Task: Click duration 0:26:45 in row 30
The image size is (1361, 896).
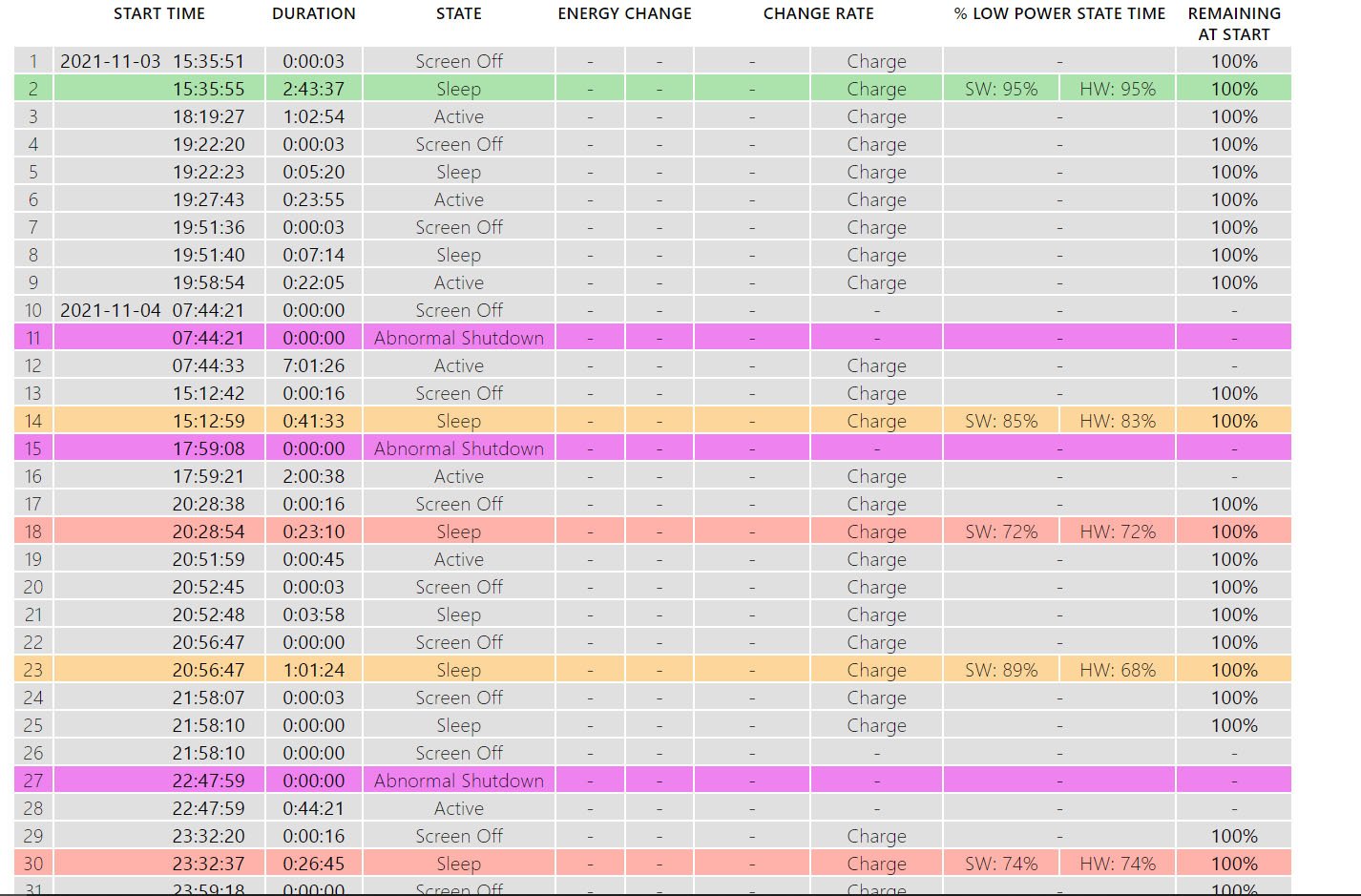Action: pyautogui.click(x=313, y=864)
